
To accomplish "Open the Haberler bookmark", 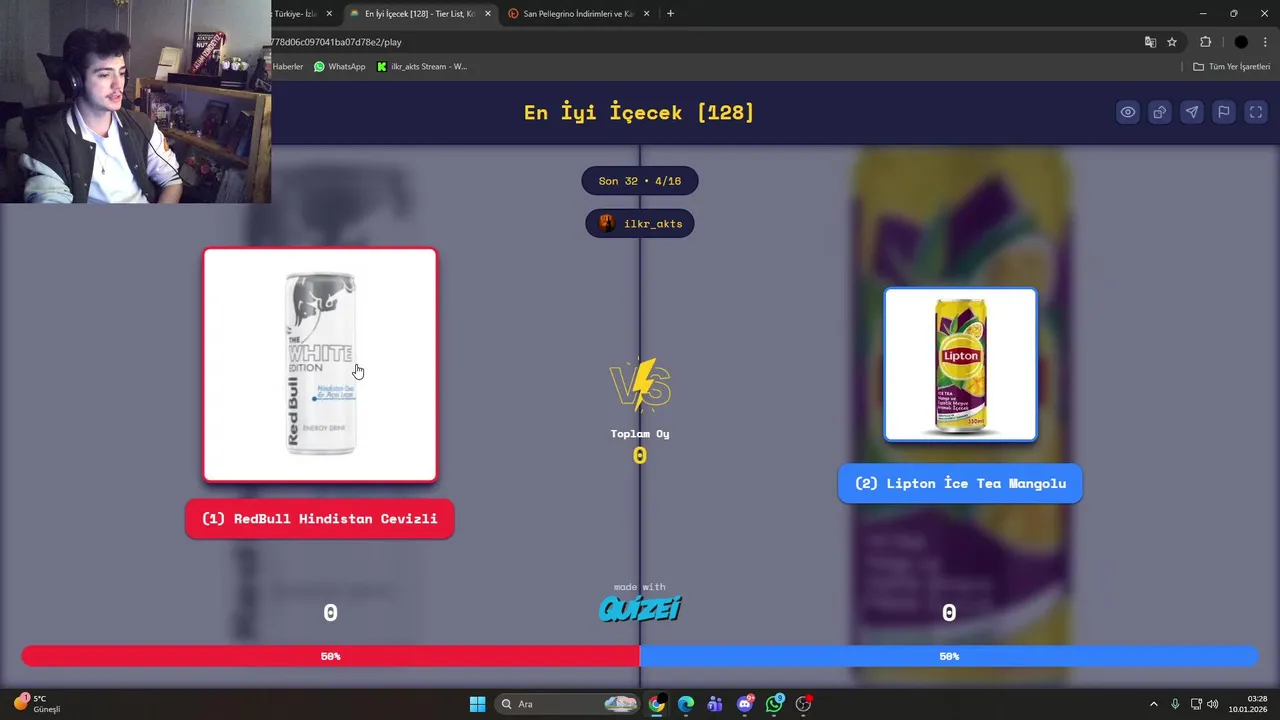I will coord(288,67).
